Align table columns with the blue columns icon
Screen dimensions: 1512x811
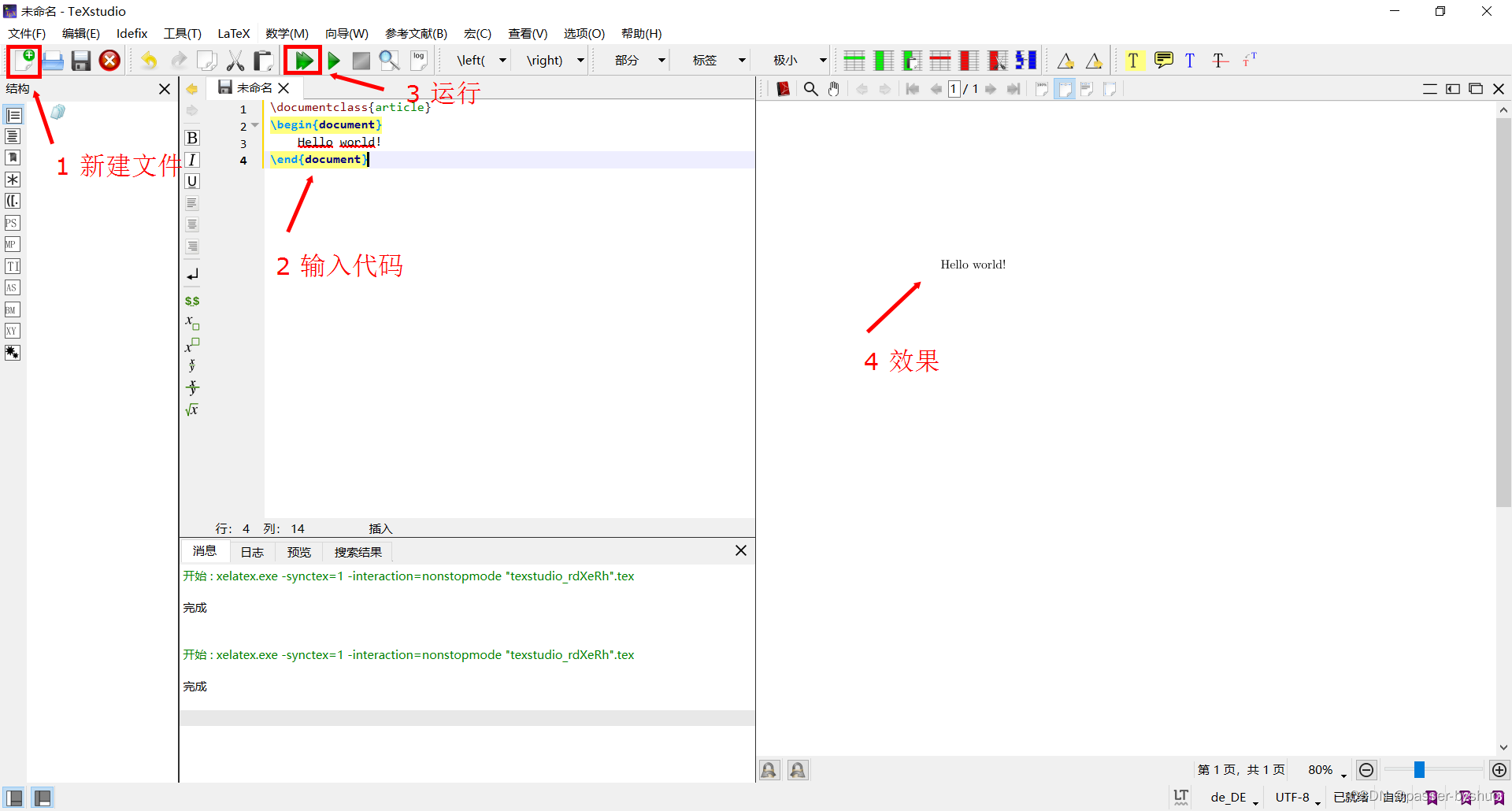coord(1026,61)
